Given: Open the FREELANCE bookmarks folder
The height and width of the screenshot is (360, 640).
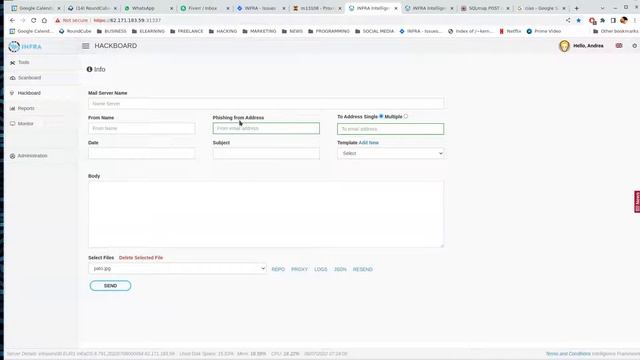Looking at the screenshot, I should pyautogui.click(x=186, y=31).
